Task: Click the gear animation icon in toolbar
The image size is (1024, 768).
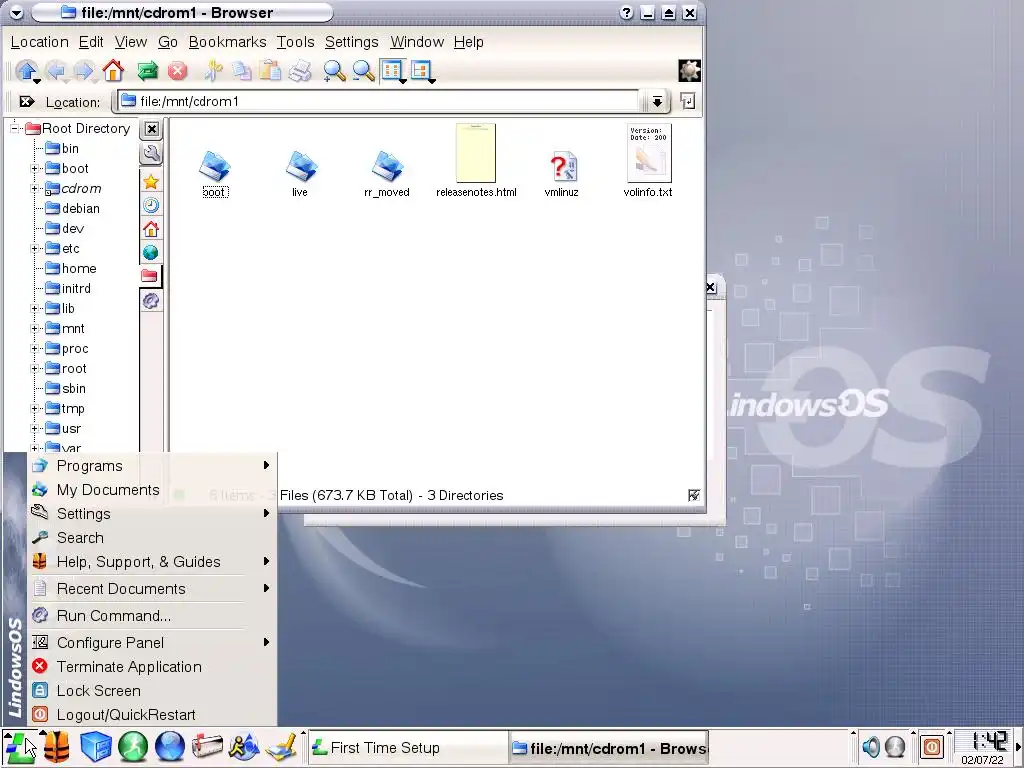Action: [x=689, y=71]
